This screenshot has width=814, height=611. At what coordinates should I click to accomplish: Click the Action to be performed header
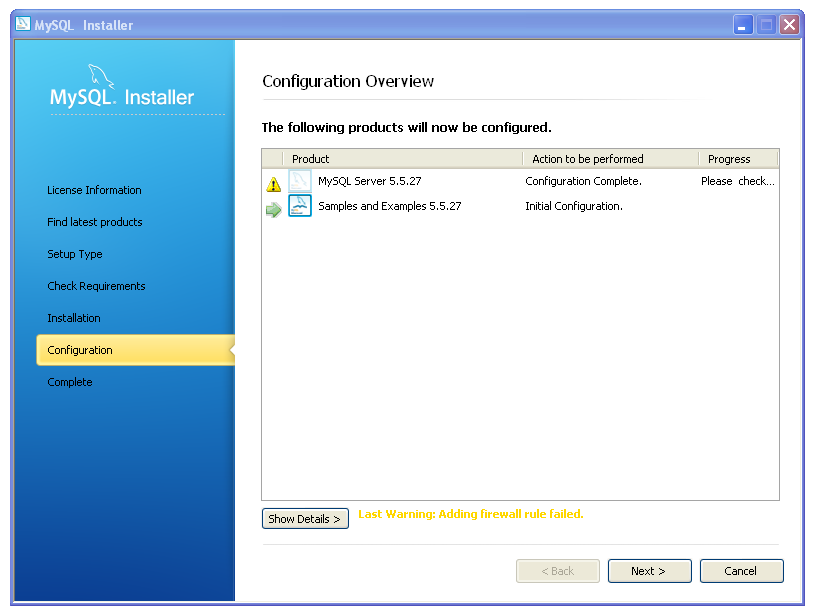610,159
